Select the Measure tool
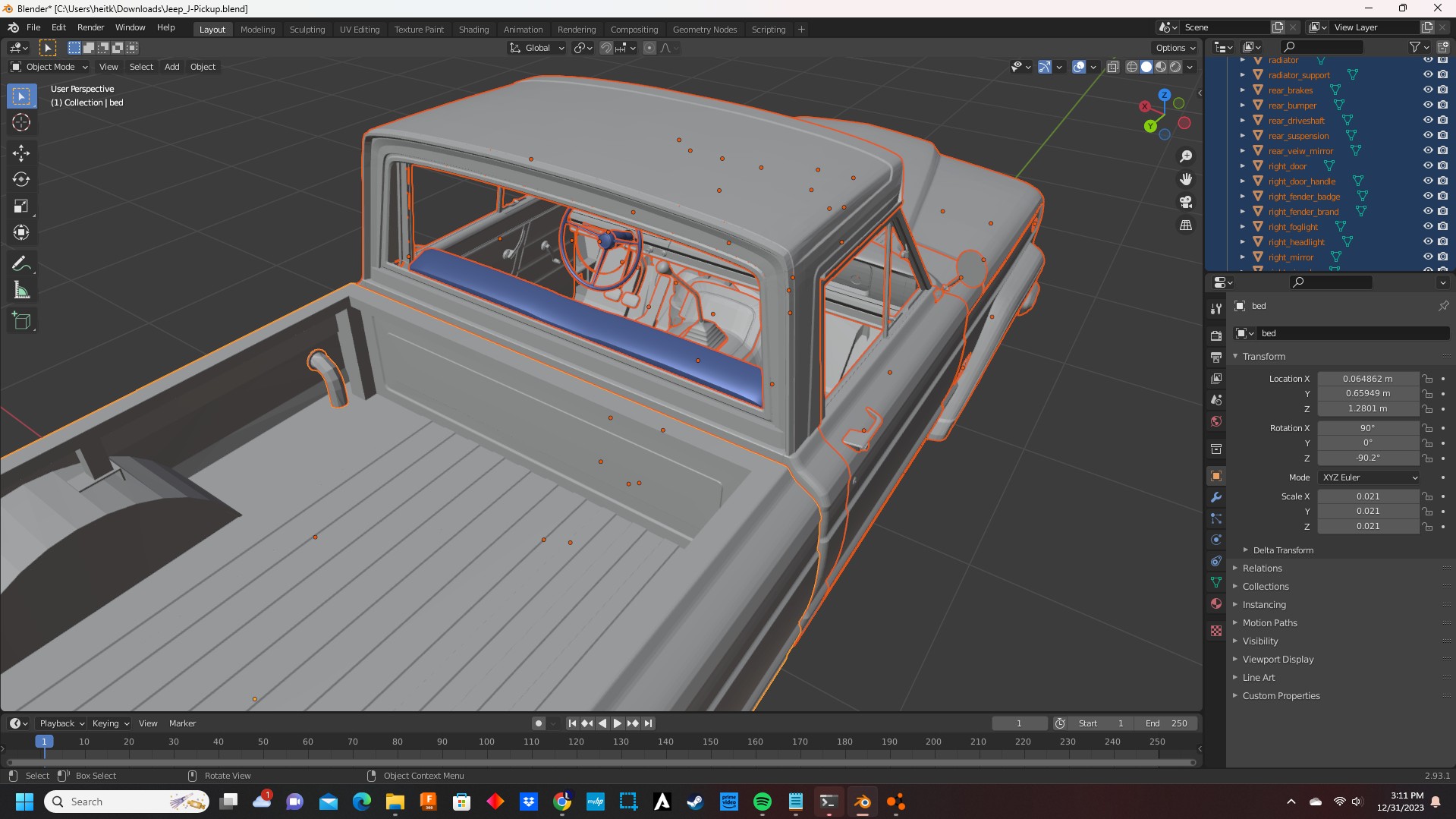The width and height of the screenshot is (1456, 819). (x=21, y=291)
